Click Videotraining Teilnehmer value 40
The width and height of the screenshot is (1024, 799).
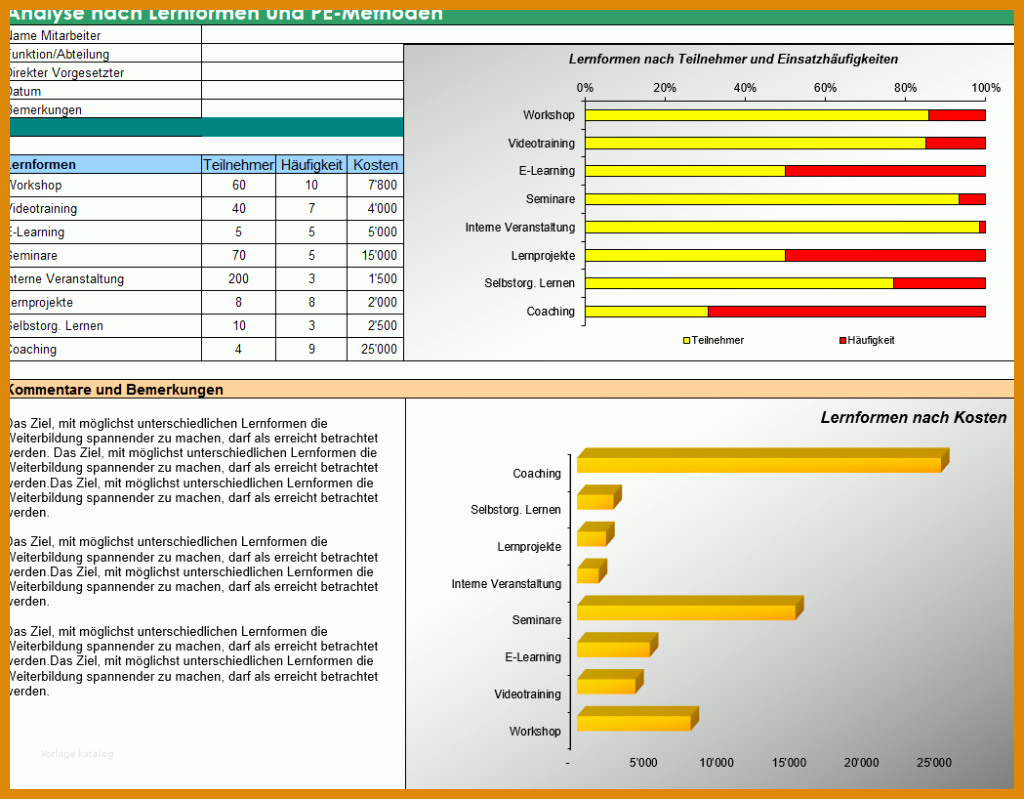pos(238,208)
